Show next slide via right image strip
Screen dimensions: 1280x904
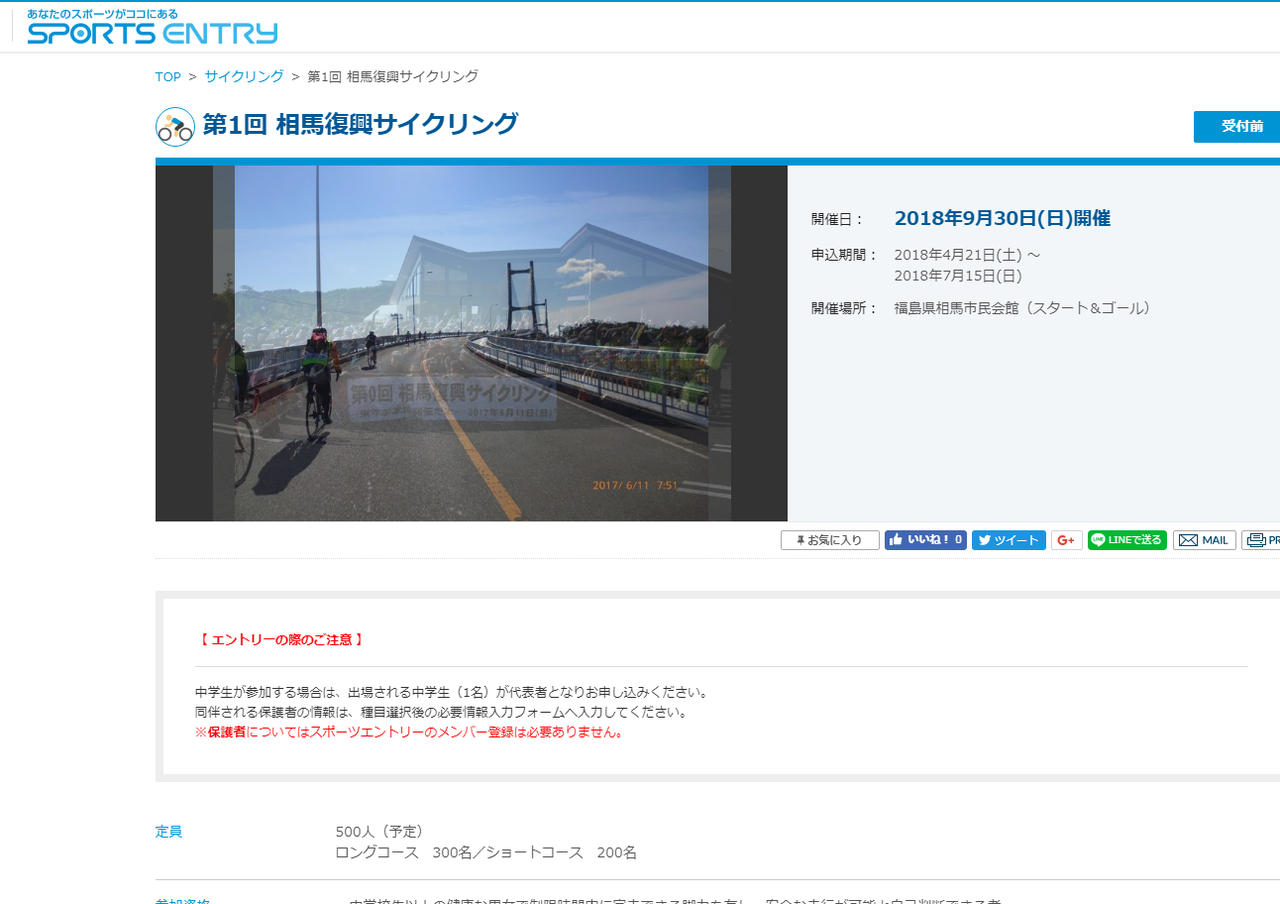click(x=719, y=343)
